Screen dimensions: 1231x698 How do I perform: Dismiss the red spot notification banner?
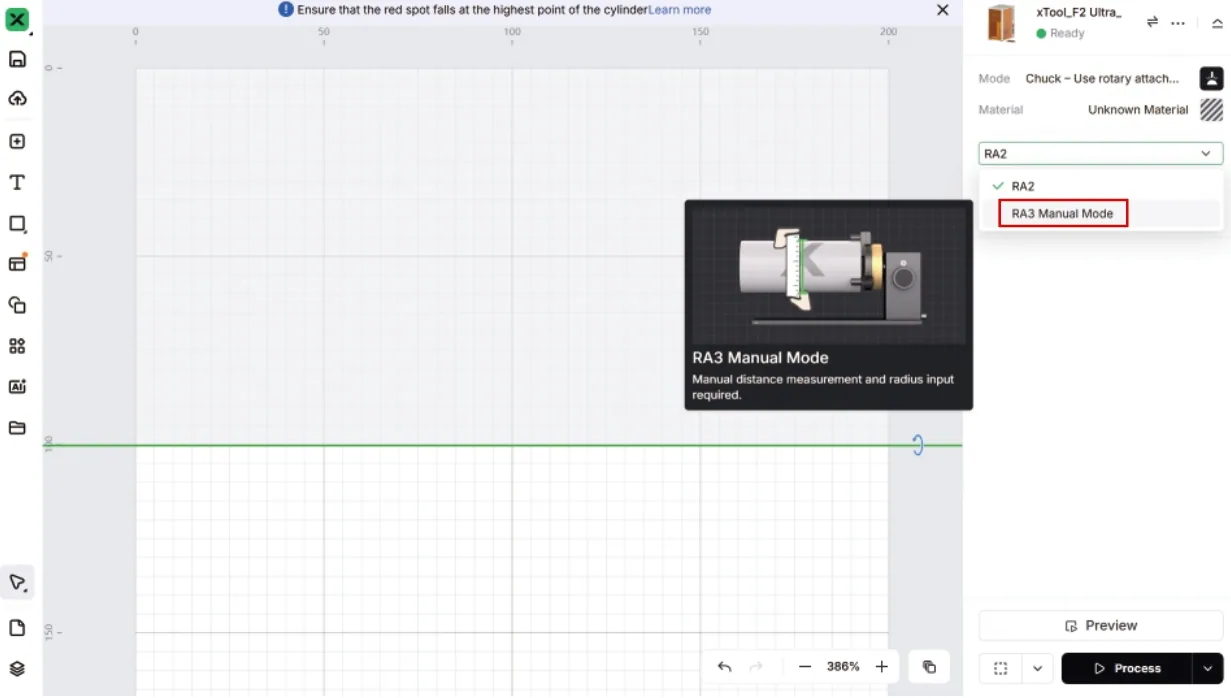942,10
